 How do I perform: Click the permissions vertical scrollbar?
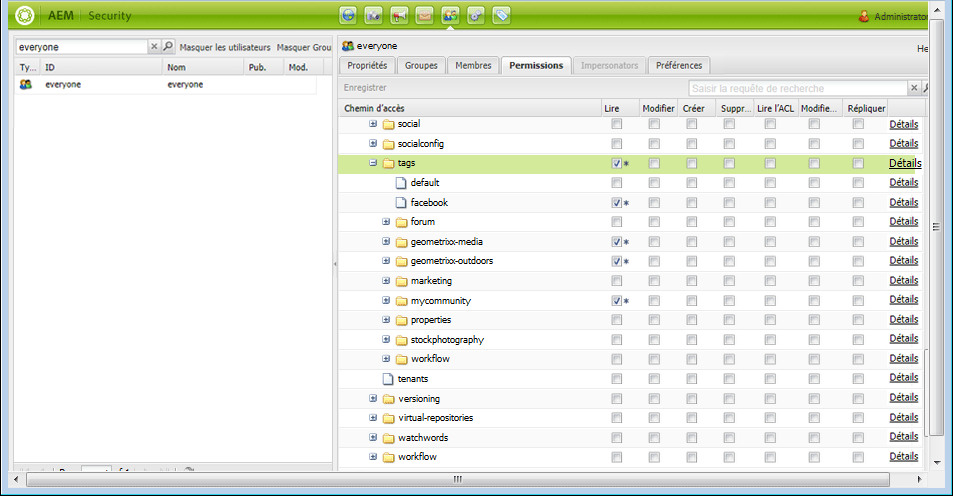[x=926, y=392]
